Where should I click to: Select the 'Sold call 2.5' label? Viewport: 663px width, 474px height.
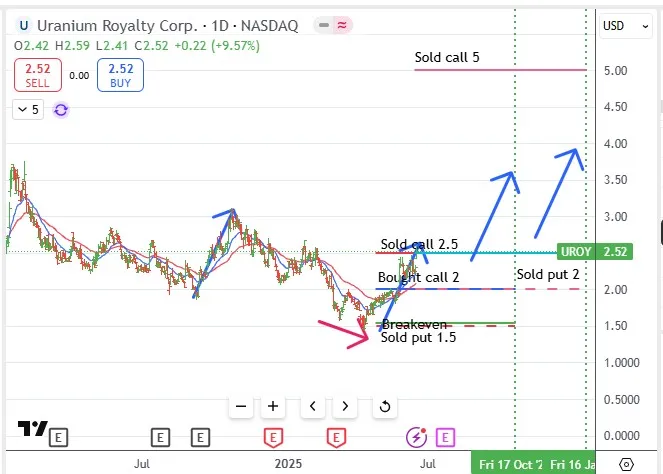(x=419, y=244)
